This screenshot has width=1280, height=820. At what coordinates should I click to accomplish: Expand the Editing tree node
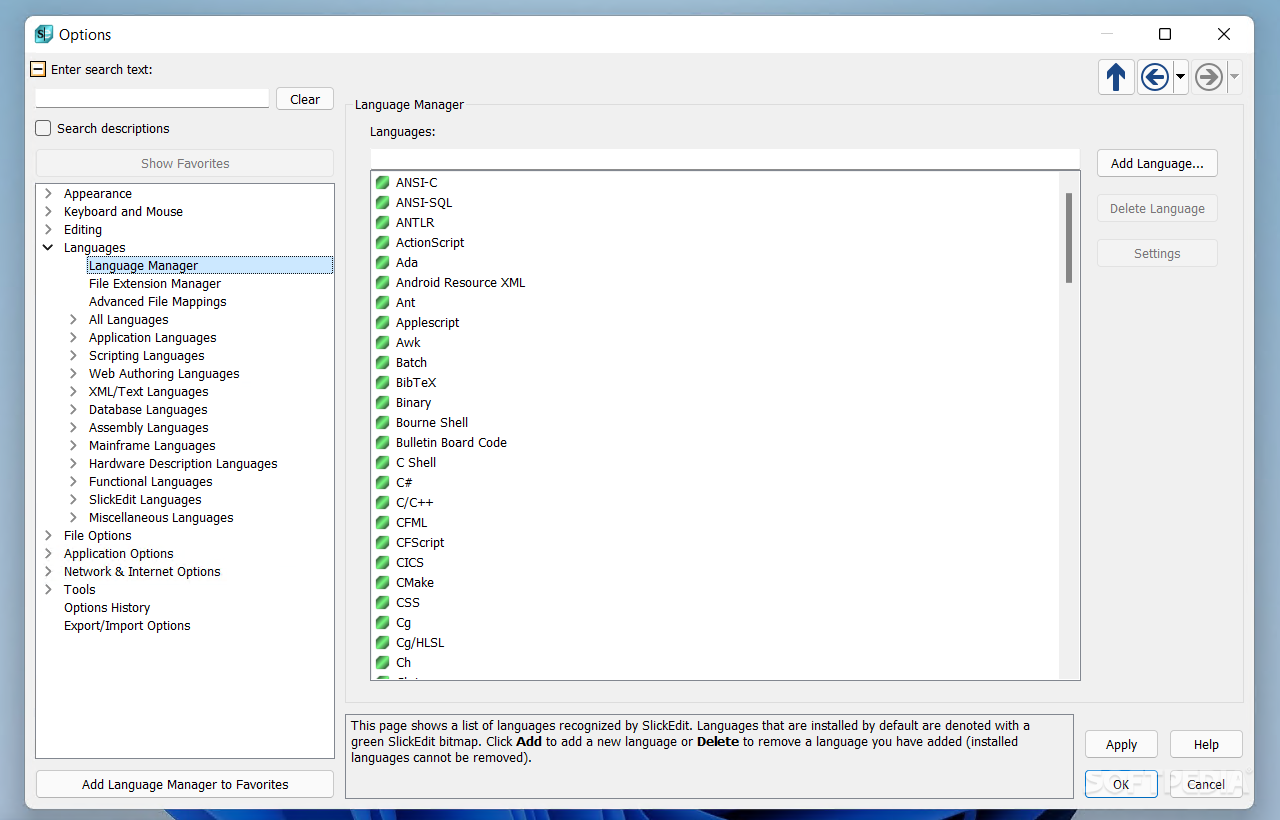pyautogui.click(x=48, y=230)
